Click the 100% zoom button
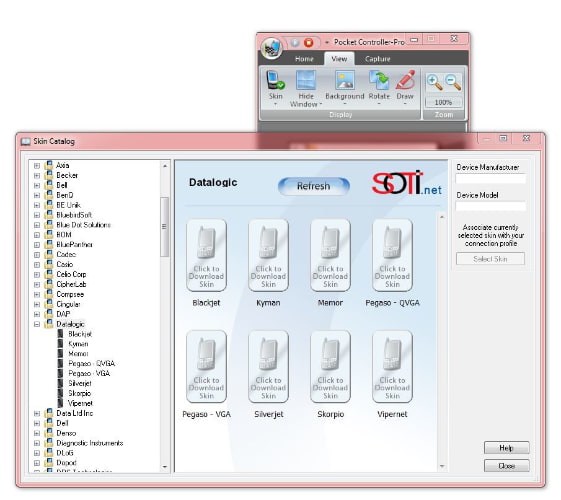561x500 pixels. 443,102
